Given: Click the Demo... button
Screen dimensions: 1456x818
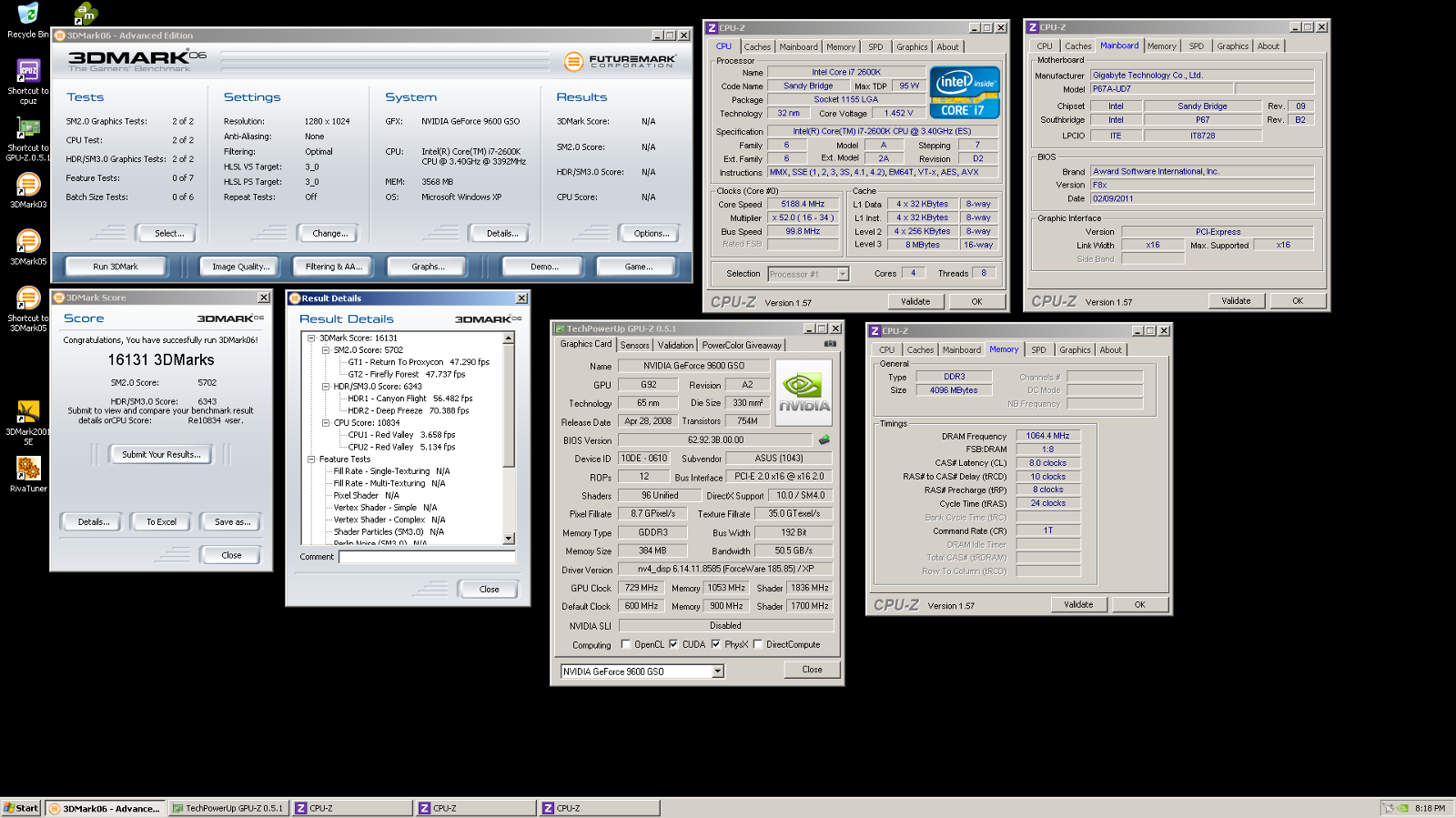Looking at the screenshot, I should point(544,267).
